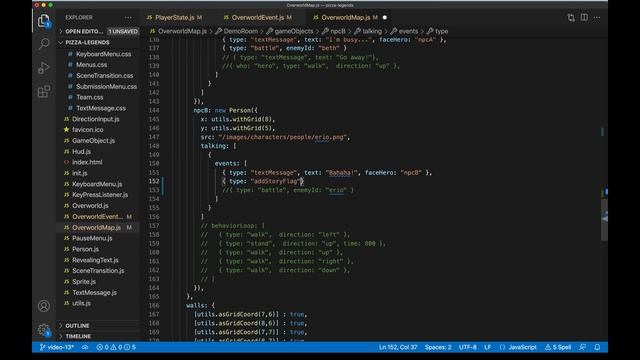Click the compare changes icon in editor toolbar

pyautogui.click(x=571, y=18)
